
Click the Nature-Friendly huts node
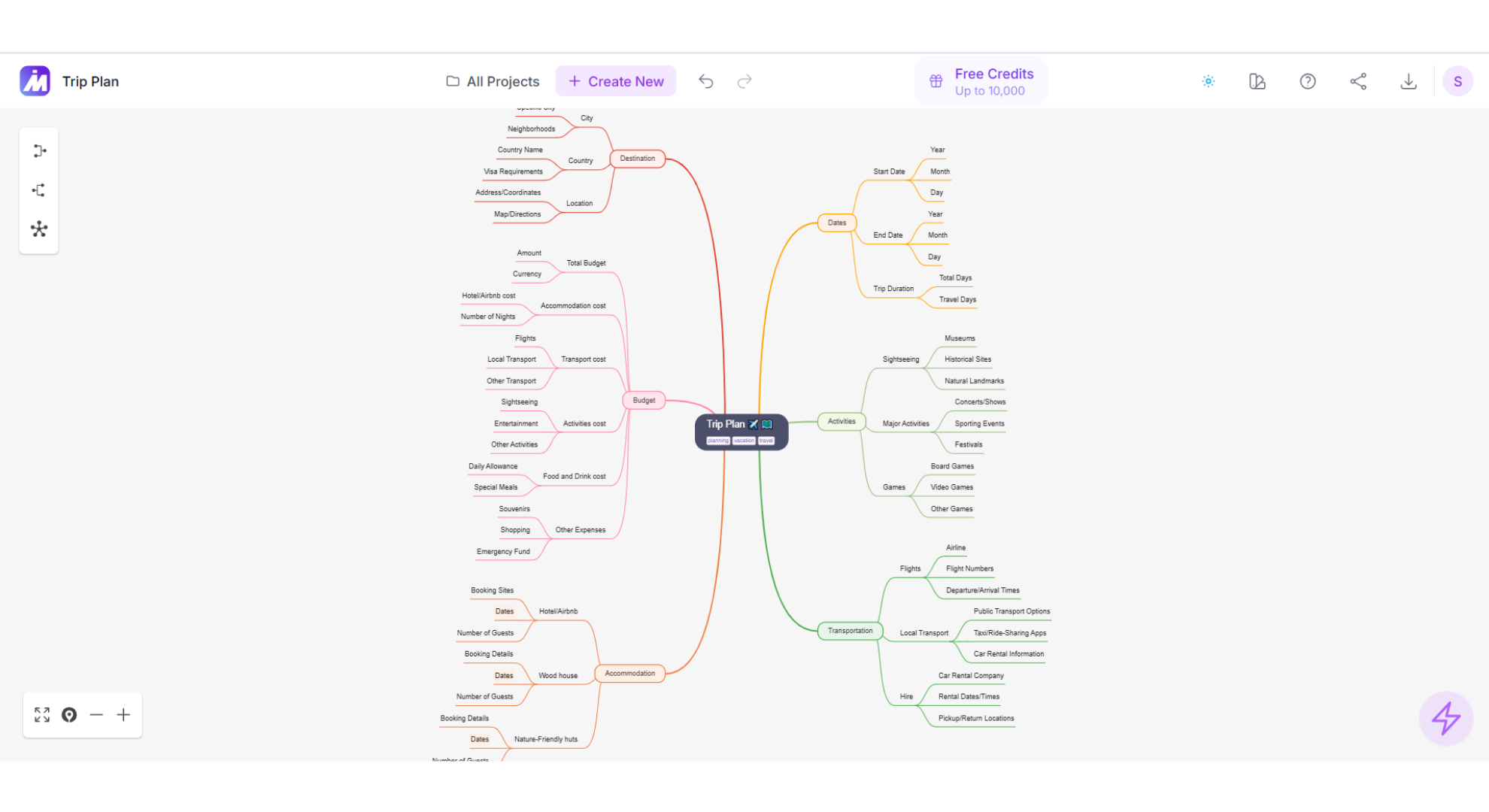[546, 740]
